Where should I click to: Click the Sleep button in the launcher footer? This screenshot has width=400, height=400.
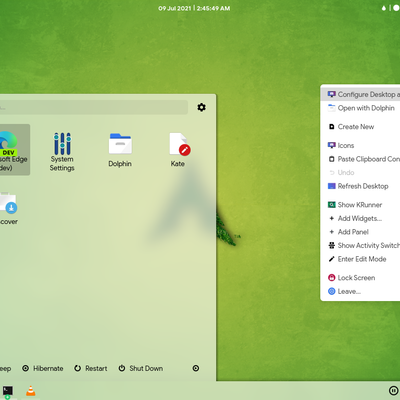tap(5, 368)
